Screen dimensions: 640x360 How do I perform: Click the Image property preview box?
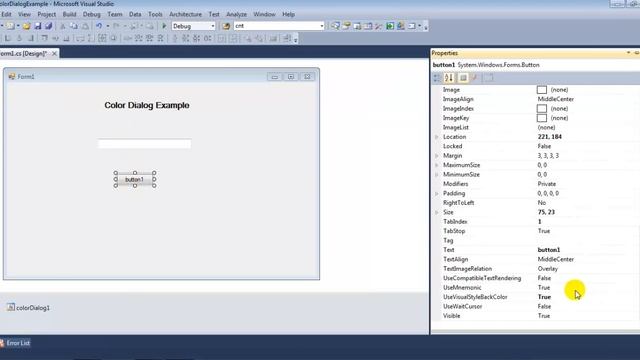[x=542, y=90]
